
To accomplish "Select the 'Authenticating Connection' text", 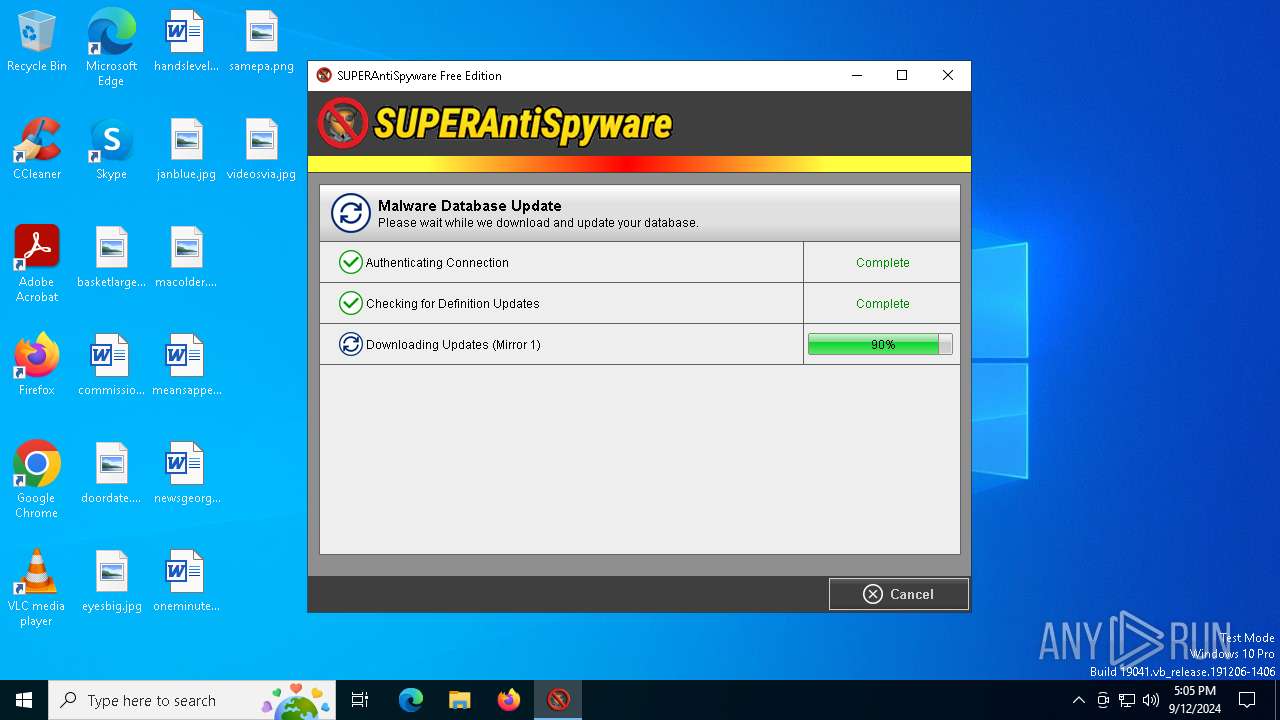I will coord(437,263).
